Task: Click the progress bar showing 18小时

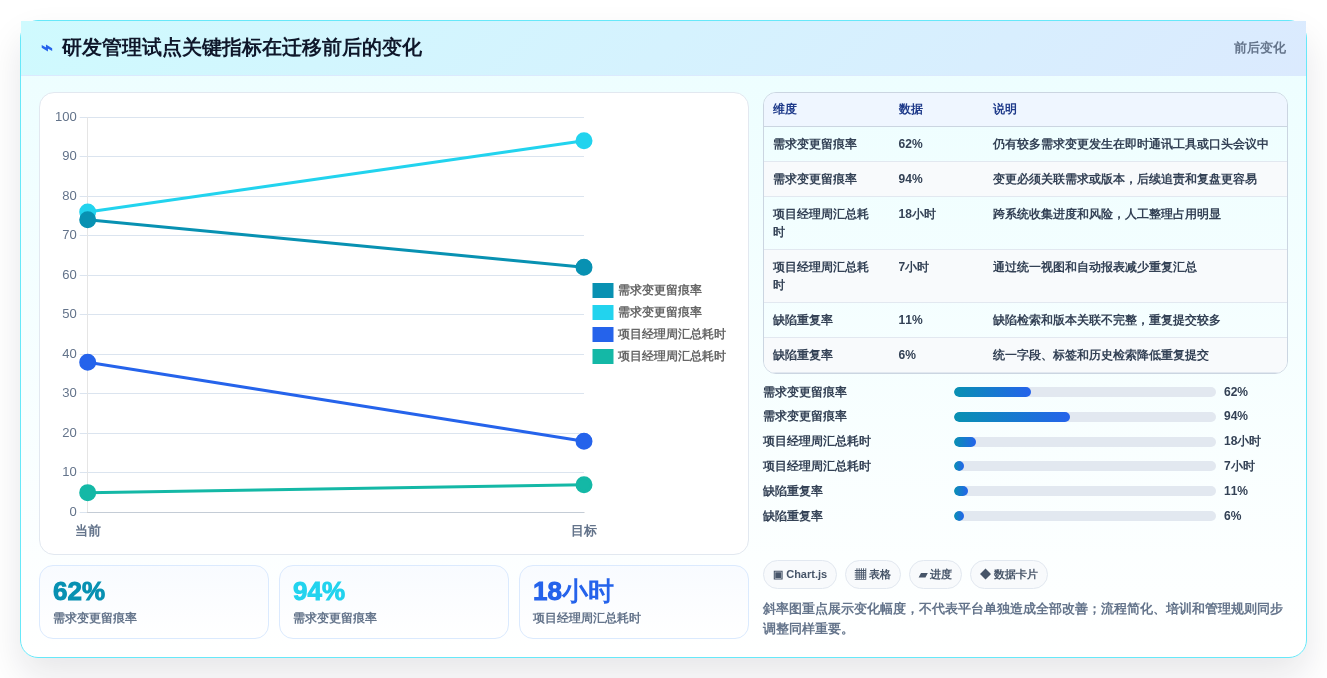Action: click(1085, 442)
